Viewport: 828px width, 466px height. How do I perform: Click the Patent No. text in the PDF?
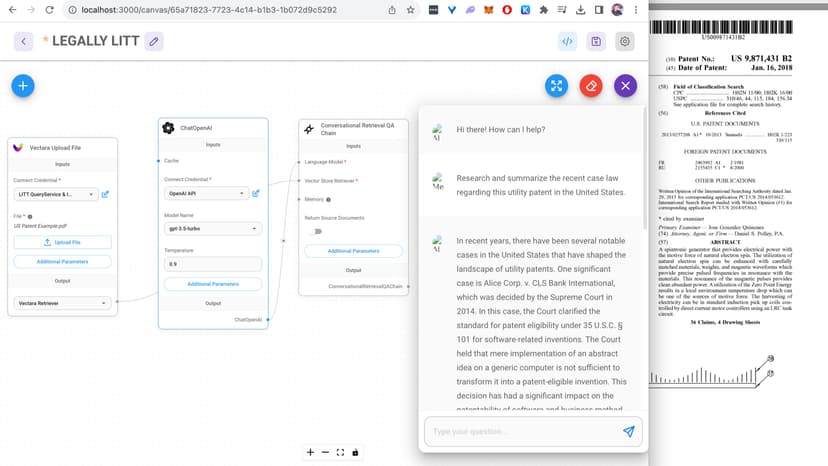coord(696,59)
